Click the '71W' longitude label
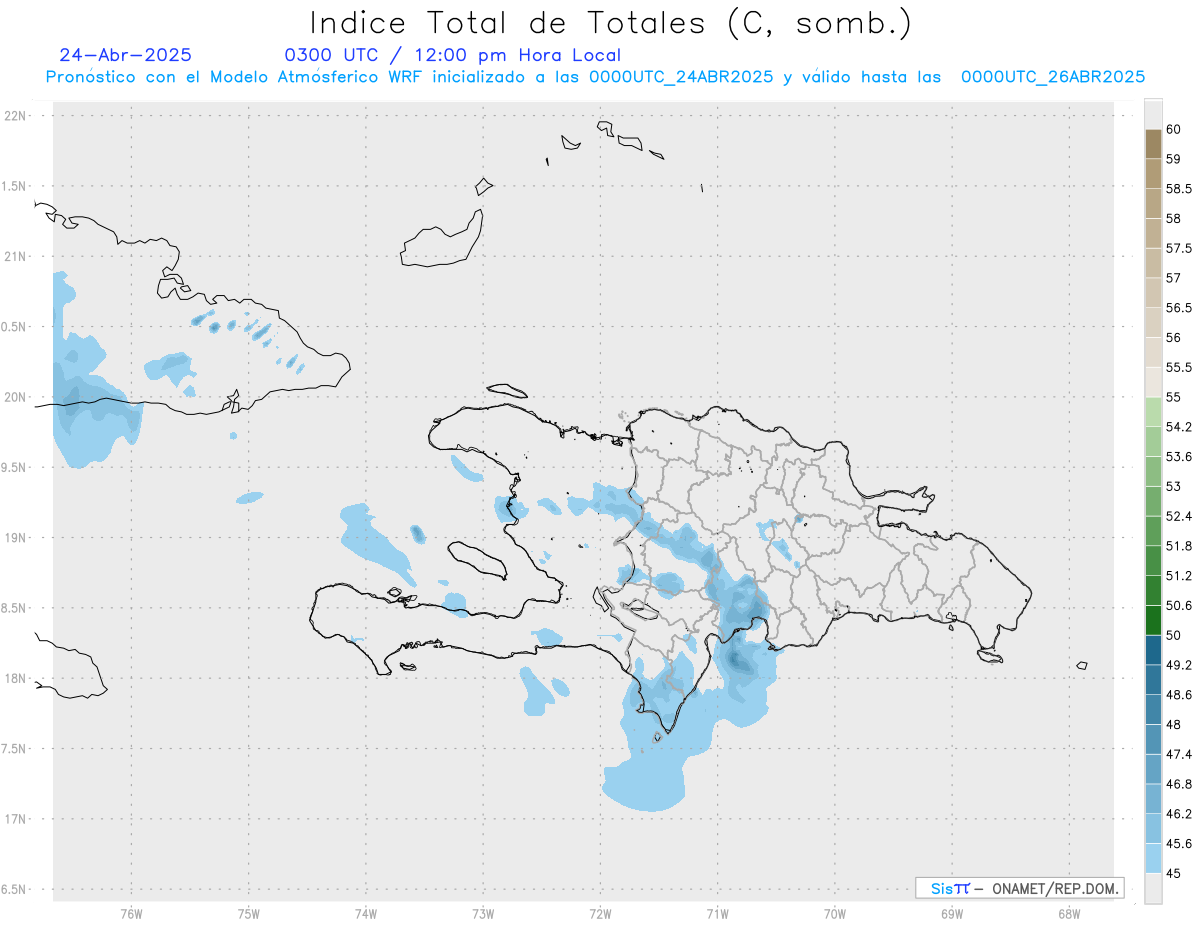1200x927 pixels. tap(717, 914)
